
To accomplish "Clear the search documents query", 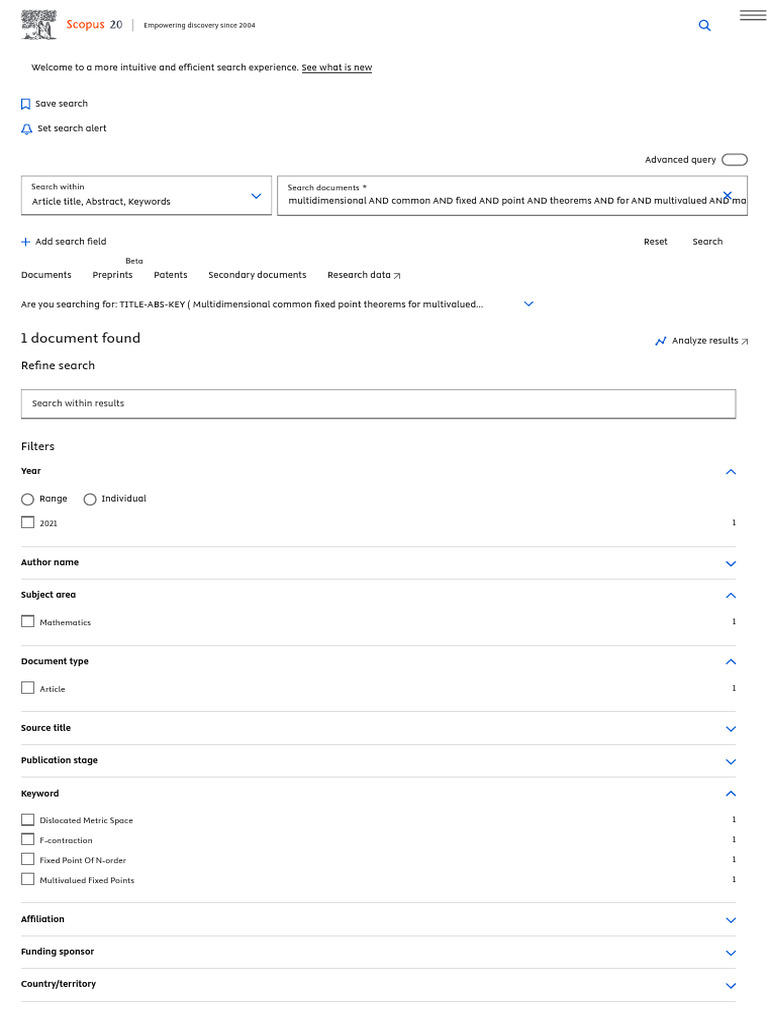I will (728, 195).
